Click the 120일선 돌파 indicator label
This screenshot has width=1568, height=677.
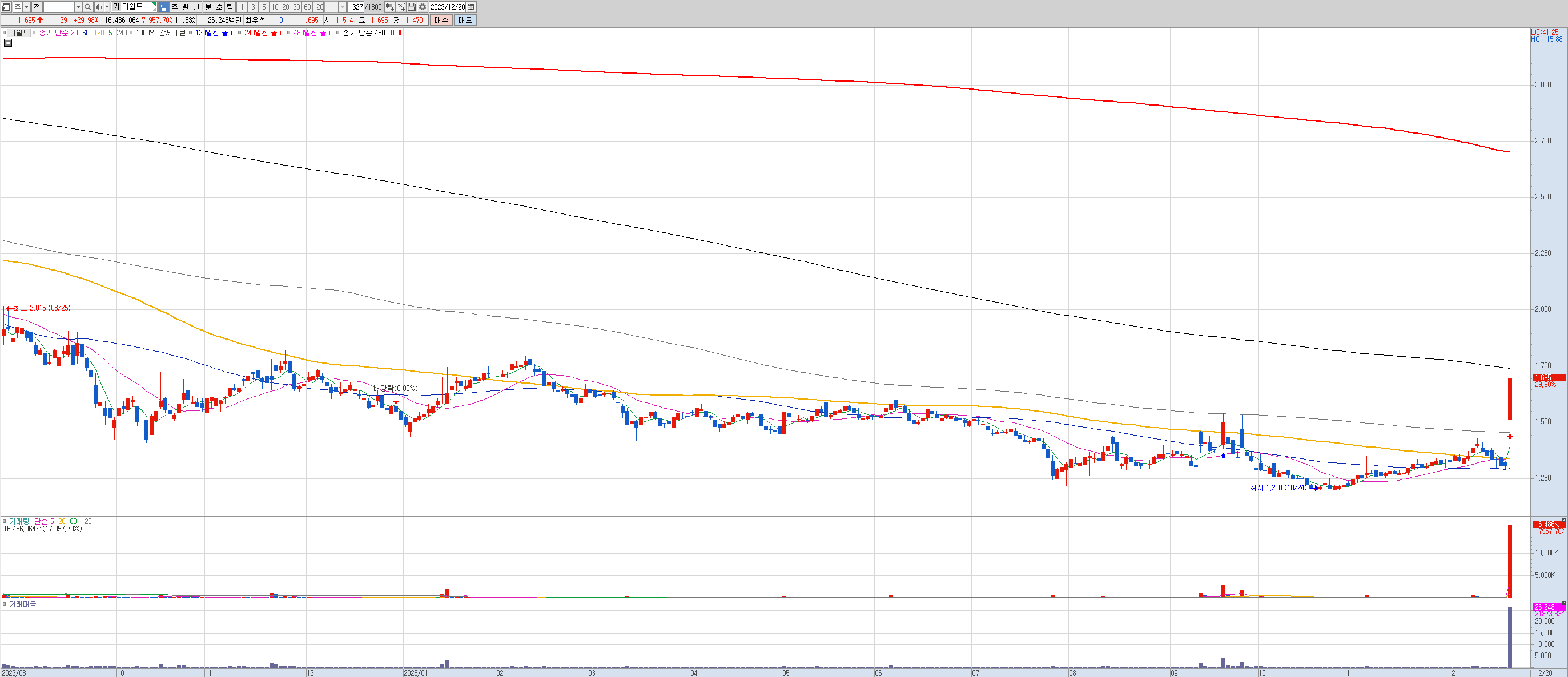215,33
